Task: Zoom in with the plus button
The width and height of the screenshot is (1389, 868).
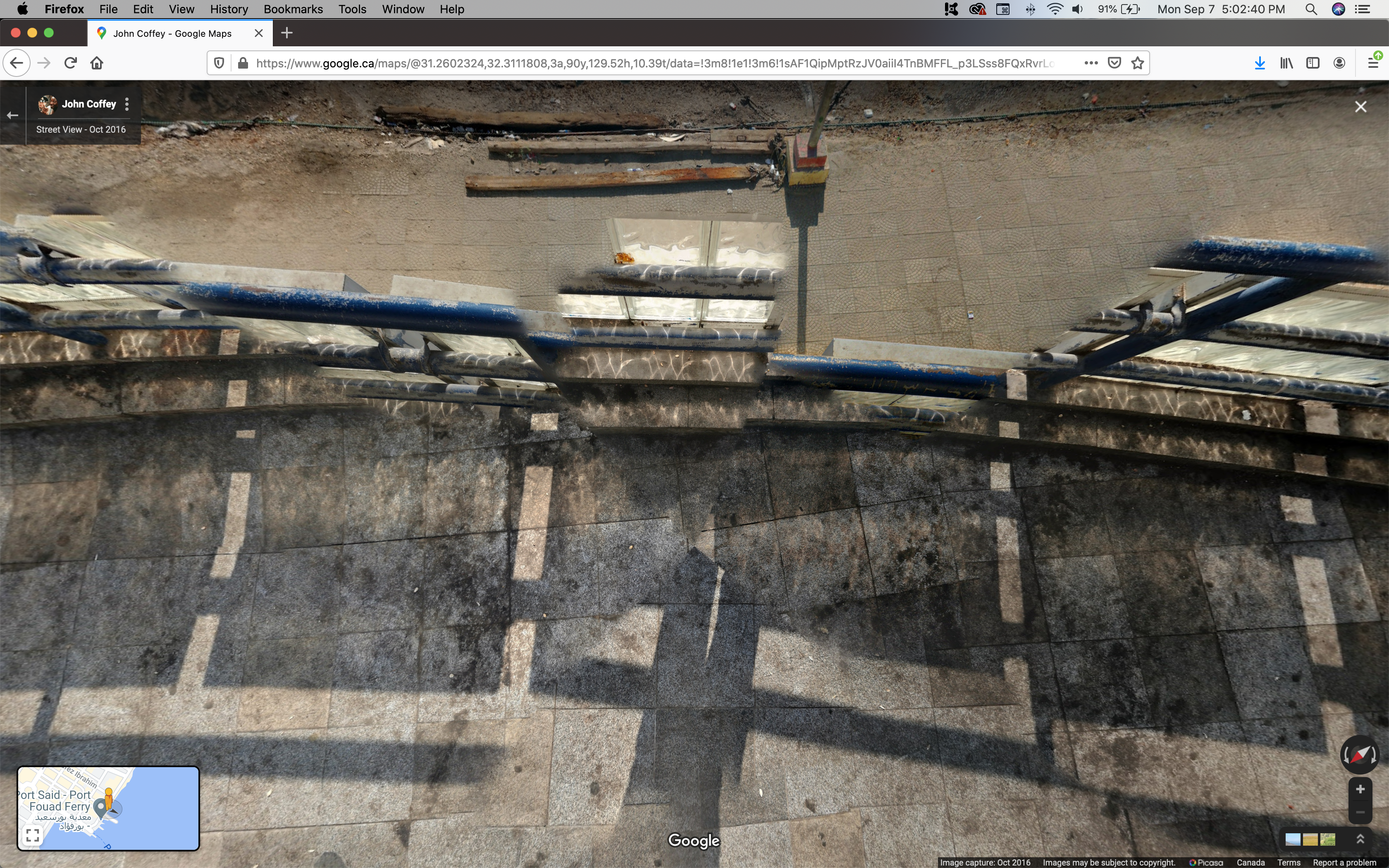Action: click(1360, 789)
